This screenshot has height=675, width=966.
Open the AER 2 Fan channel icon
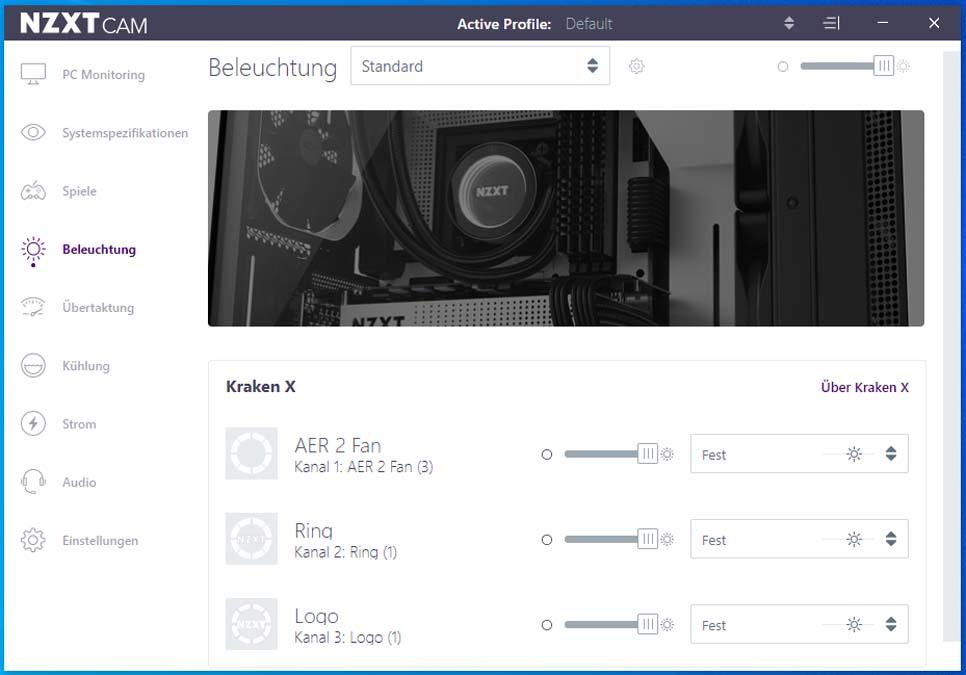pyautogui.click(x=251, y=454)
